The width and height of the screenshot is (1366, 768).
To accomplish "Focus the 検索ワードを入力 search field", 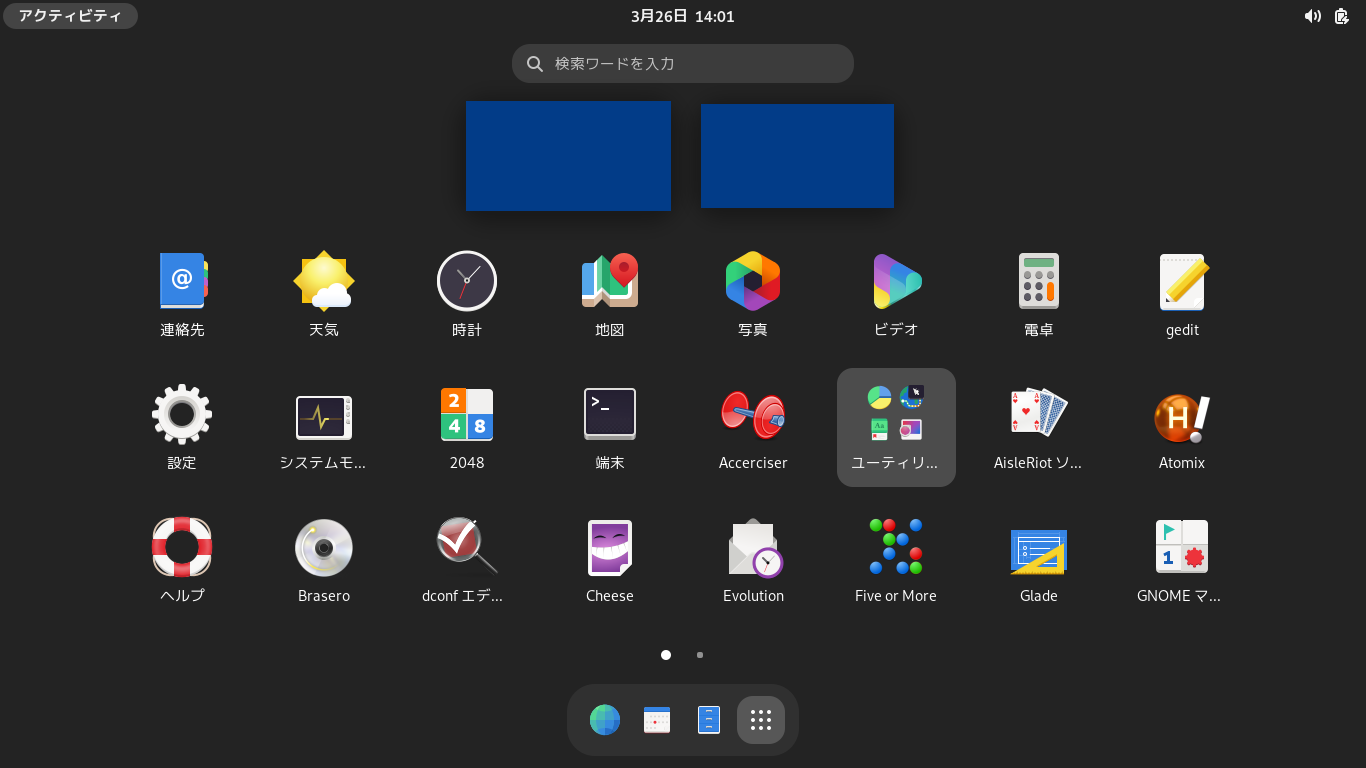I will coord(683,63).
